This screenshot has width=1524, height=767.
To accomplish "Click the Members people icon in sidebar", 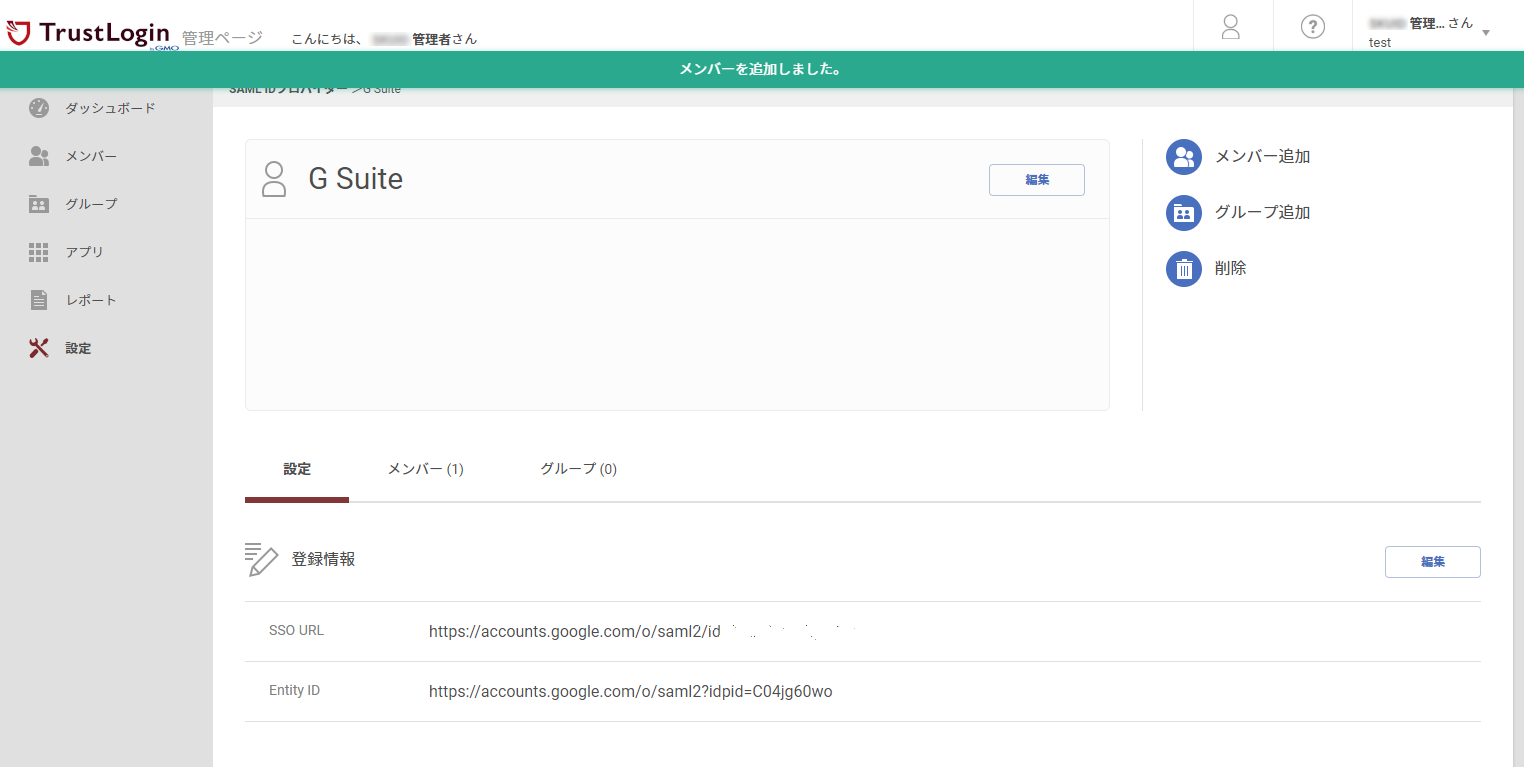I will click(39, 156).
